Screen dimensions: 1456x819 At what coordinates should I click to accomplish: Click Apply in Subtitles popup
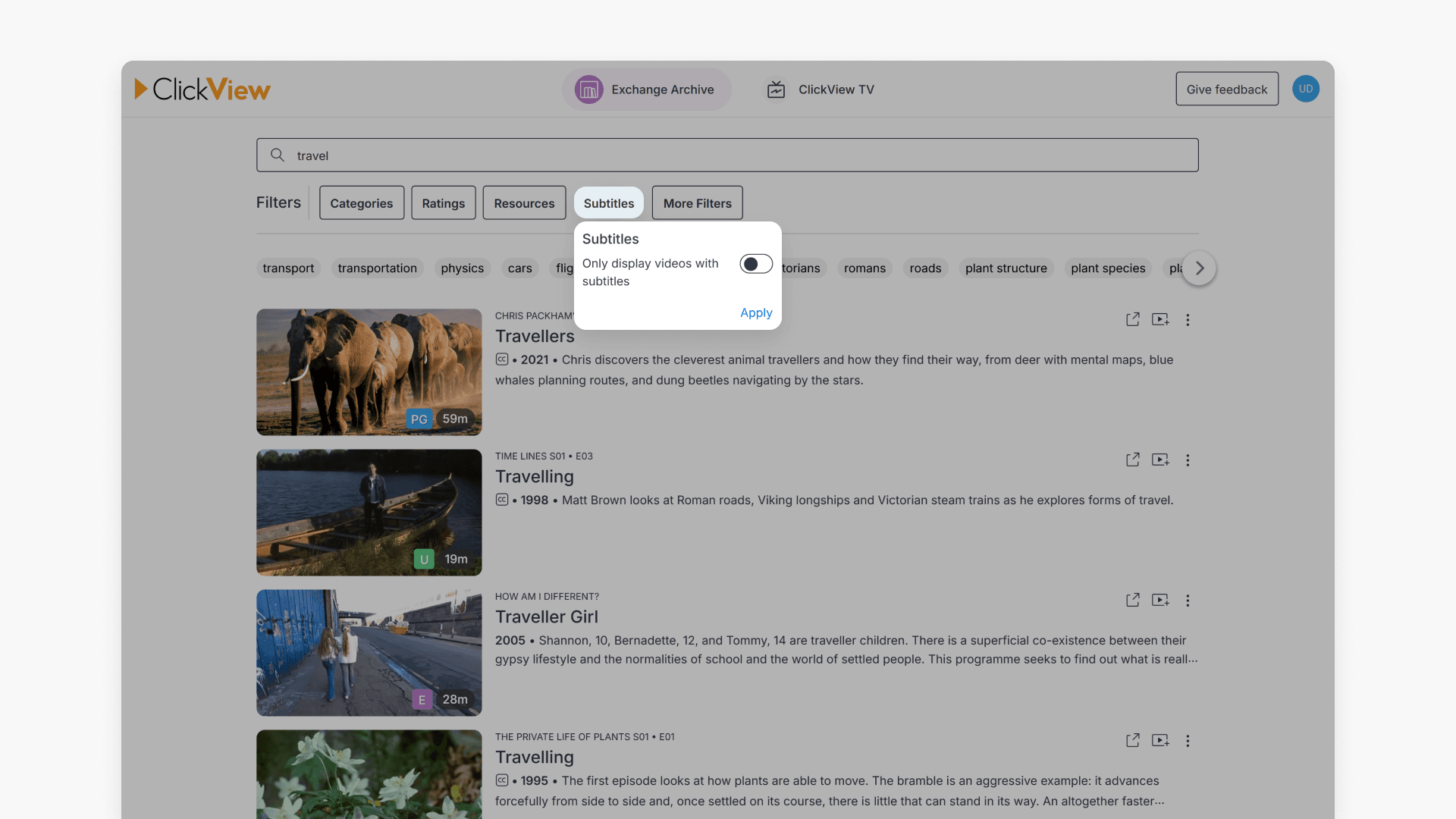(755, 312)
